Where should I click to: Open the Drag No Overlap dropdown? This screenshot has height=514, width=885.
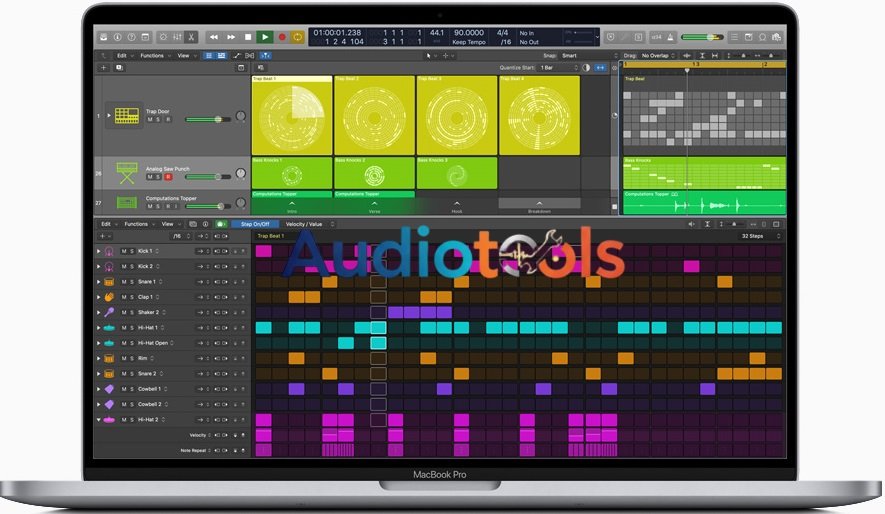tap(658, 56)
